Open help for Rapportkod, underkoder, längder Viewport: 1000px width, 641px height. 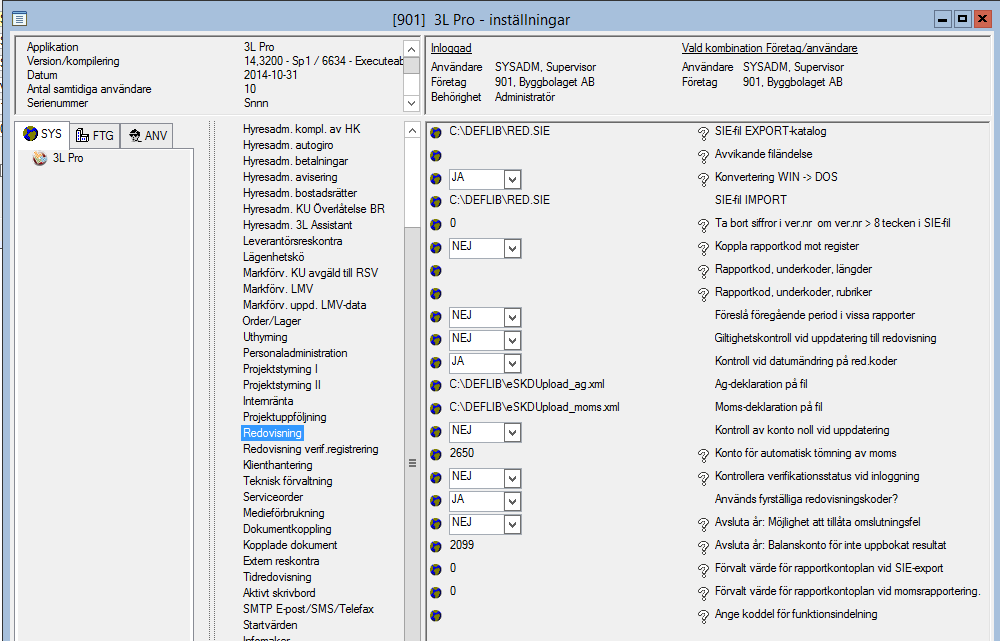pos(703,270)
